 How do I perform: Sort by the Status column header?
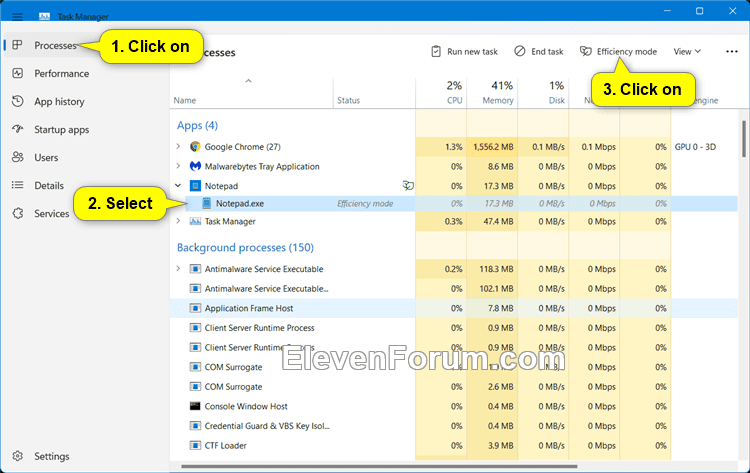point(348,100)
